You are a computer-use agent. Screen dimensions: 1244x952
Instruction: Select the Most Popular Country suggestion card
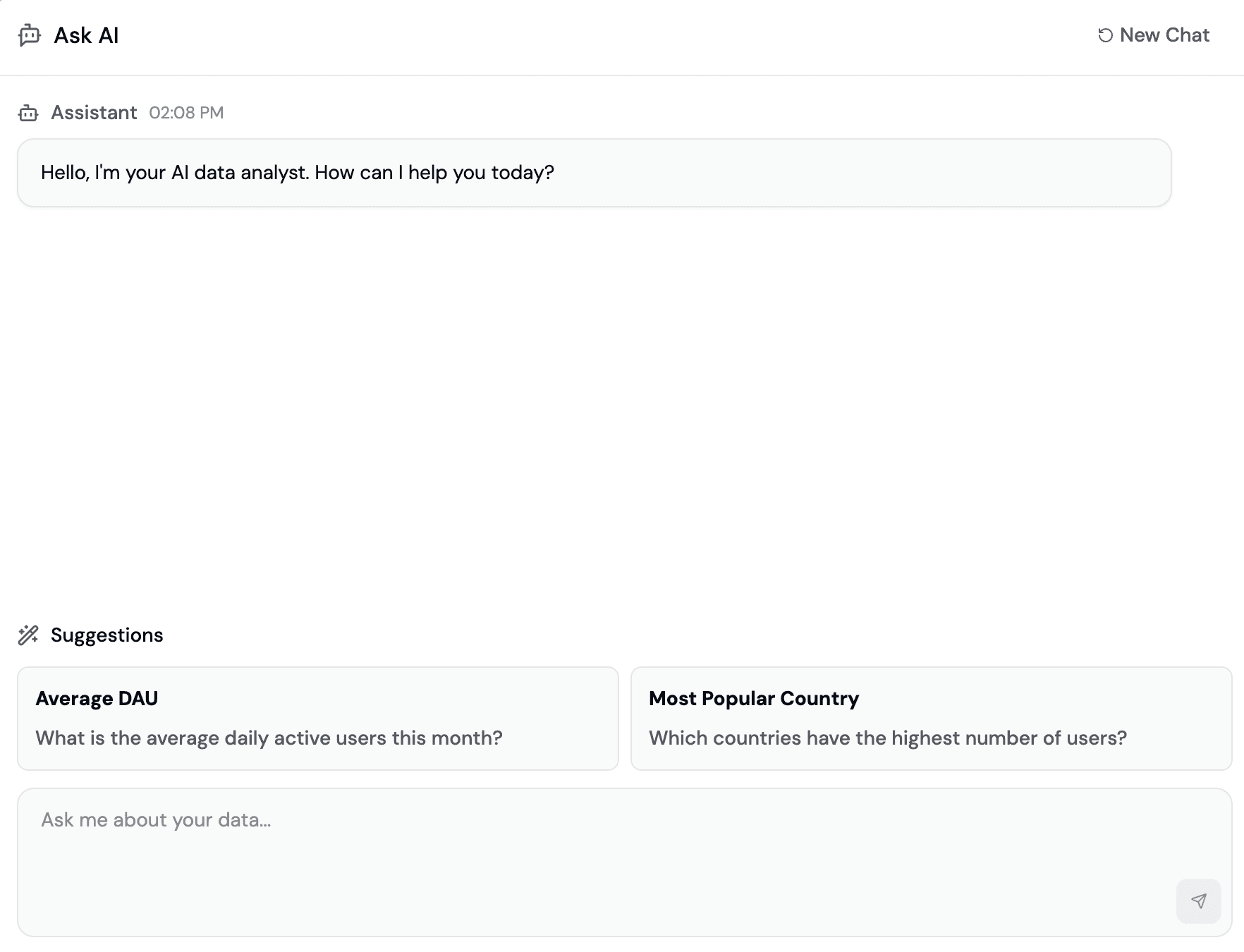(932, 718)
